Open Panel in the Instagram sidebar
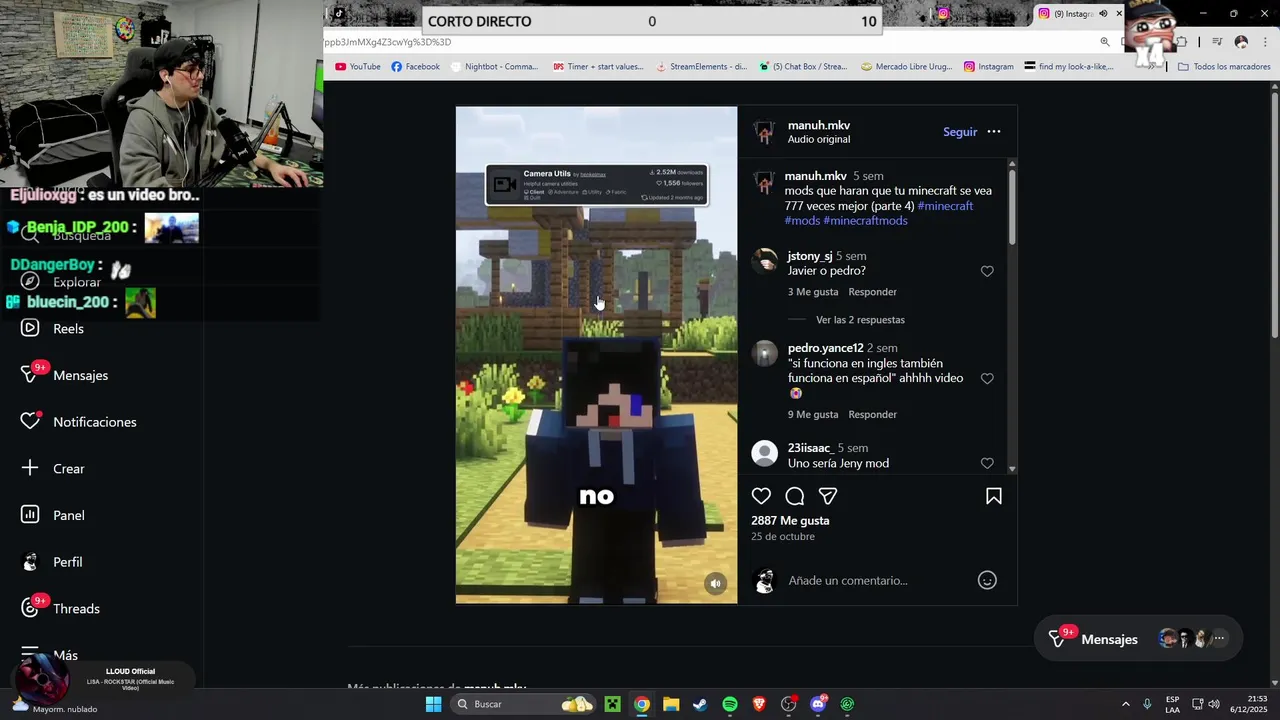This screenshot has width=1280, height=720. 54,515
